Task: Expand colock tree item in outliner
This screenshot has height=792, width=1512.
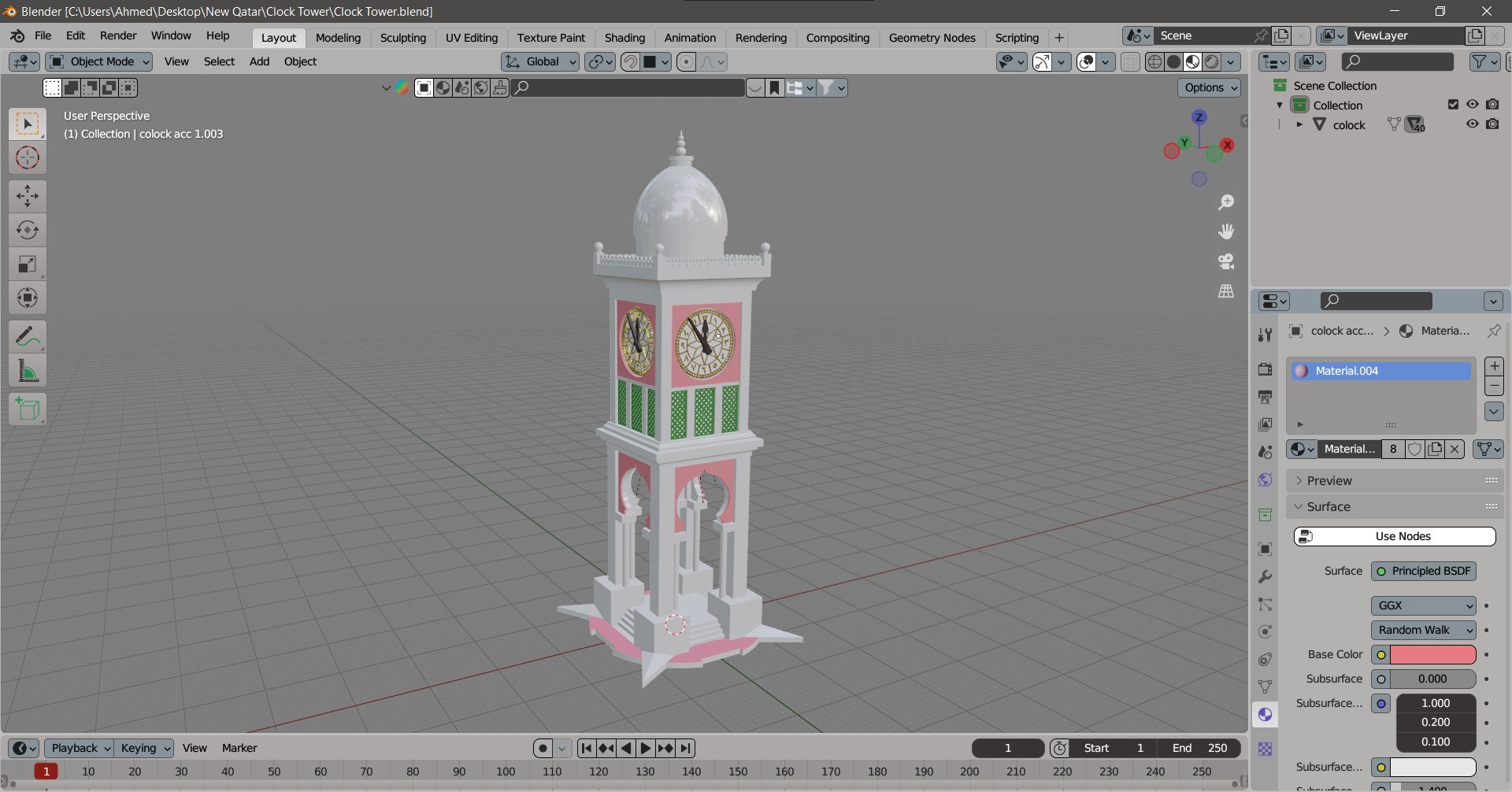Action: pyautogui.click(x=1299, y=124)
